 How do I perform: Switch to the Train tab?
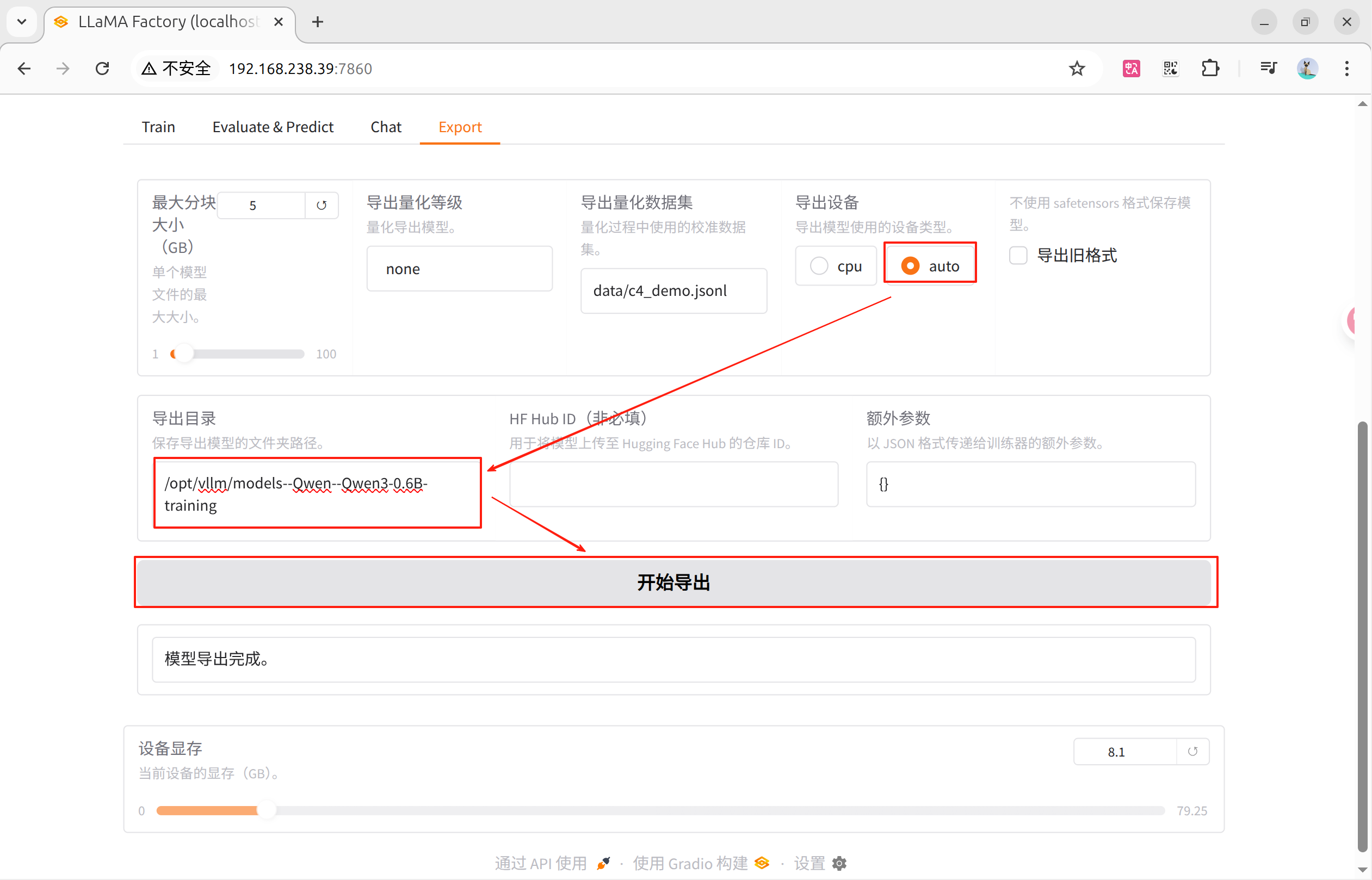(158, 127)
